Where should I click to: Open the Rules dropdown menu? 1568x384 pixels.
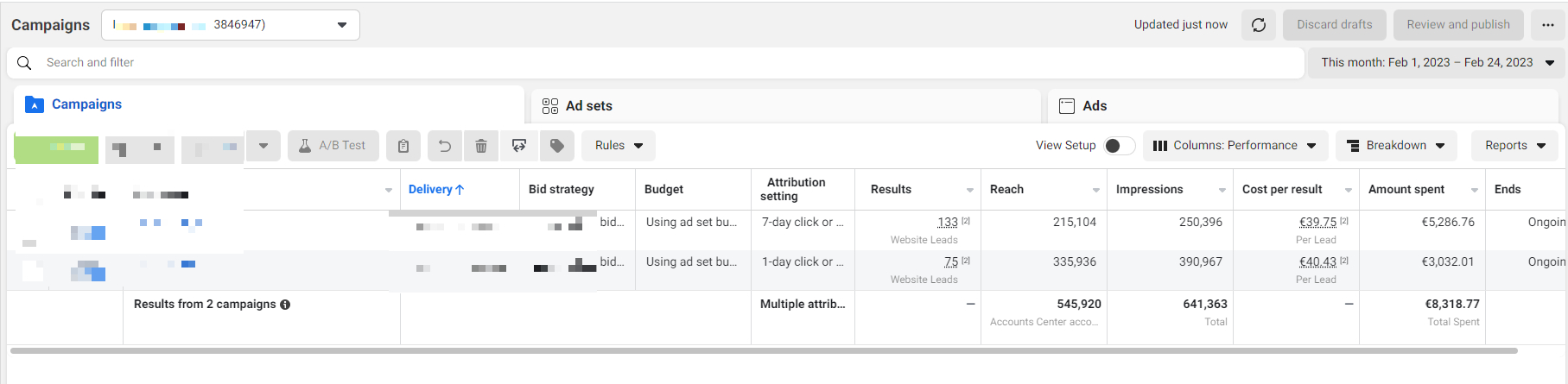619,146
